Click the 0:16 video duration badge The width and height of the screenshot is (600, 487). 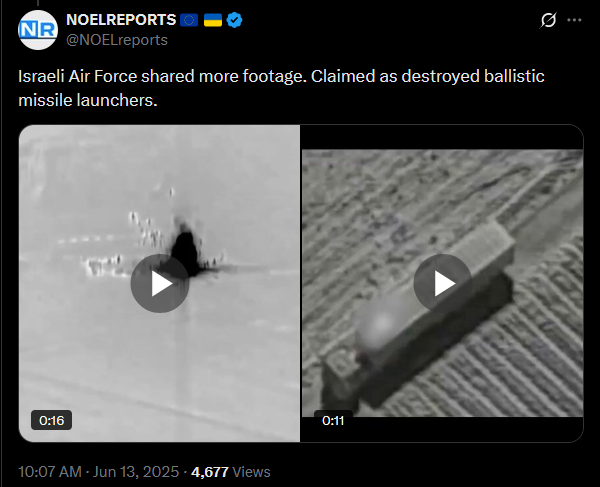(x=51, y=420)
